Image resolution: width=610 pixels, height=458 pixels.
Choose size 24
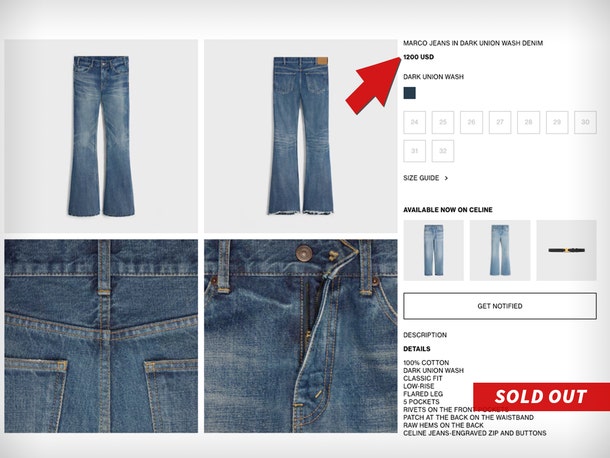click(414, 122)
